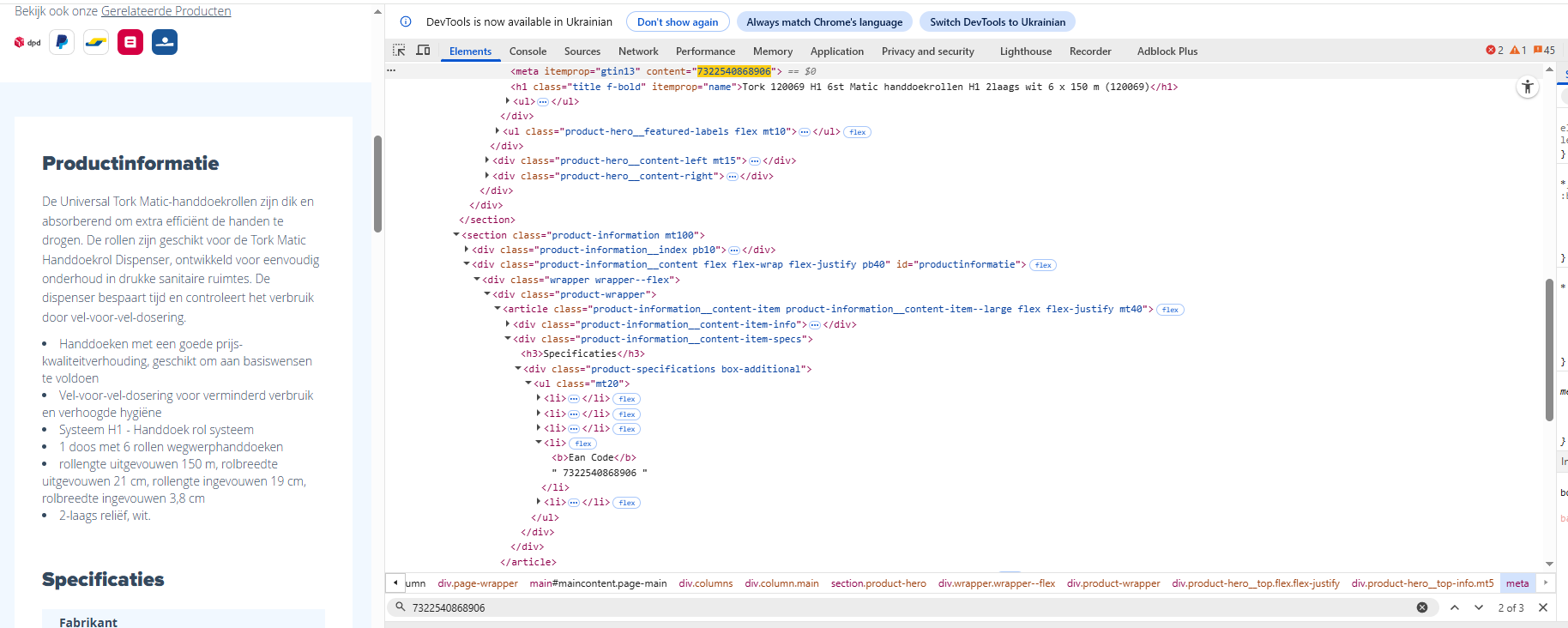1568x628 pixels.
Task: Open the Network tab
Action: [x=638, y=51]
